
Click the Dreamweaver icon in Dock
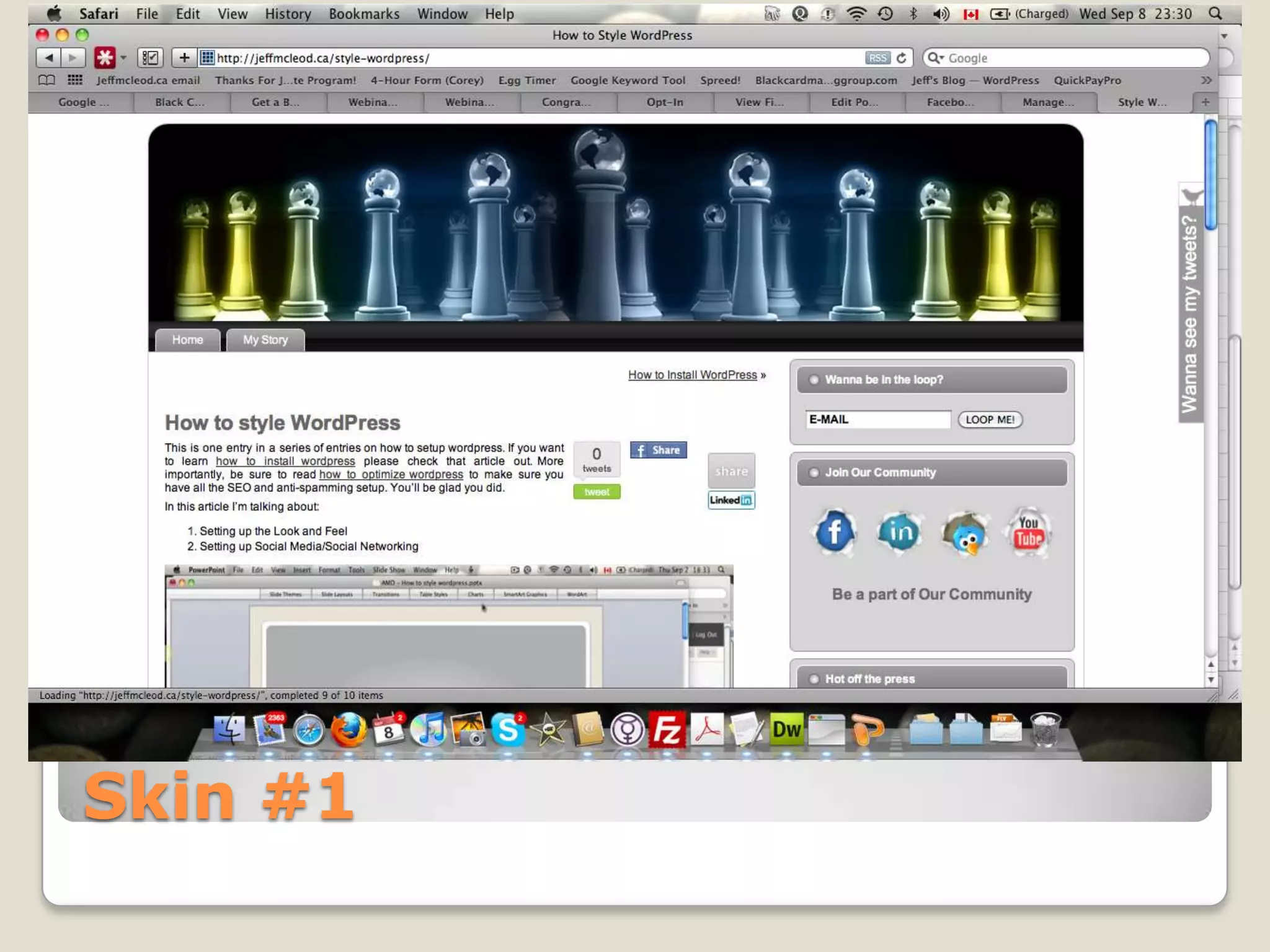pyautogui.click(x=786, y=729)
